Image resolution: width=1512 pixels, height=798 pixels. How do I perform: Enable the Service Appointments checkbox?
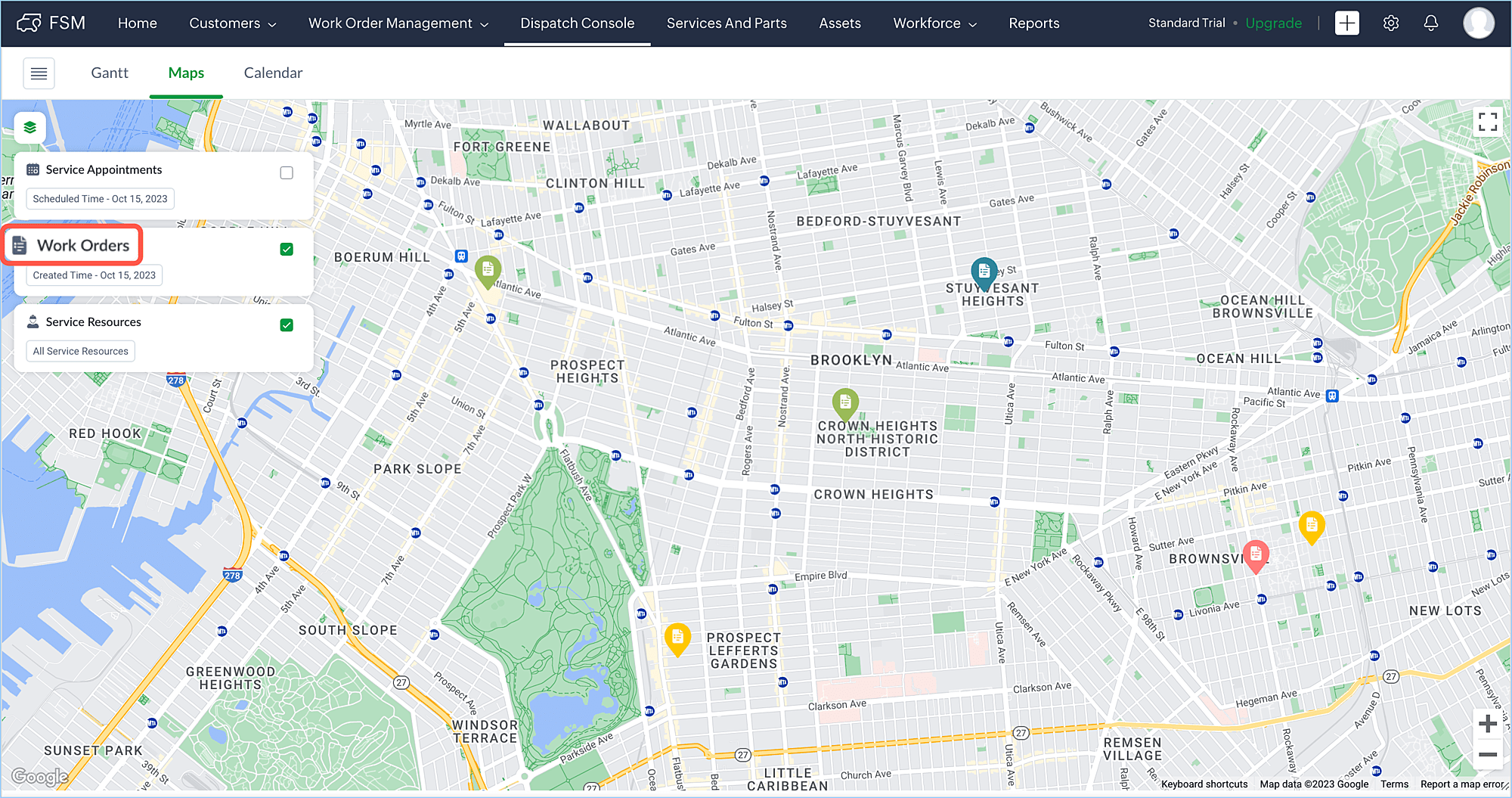pos(287,172)
